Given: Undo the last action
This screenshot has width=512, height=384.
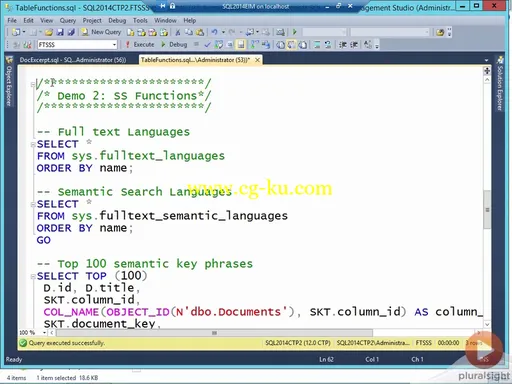Looking at the screenshot, I should 214,32.
